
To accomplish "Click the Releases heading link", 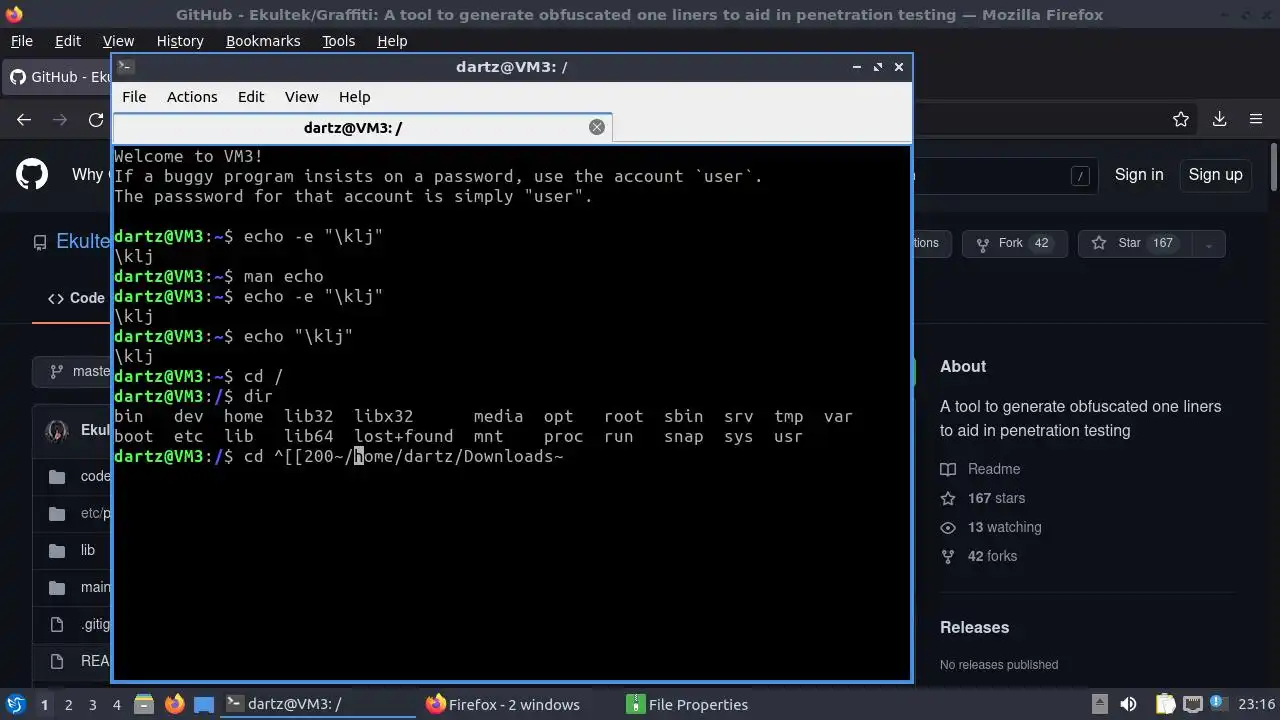I will point(974,627).
